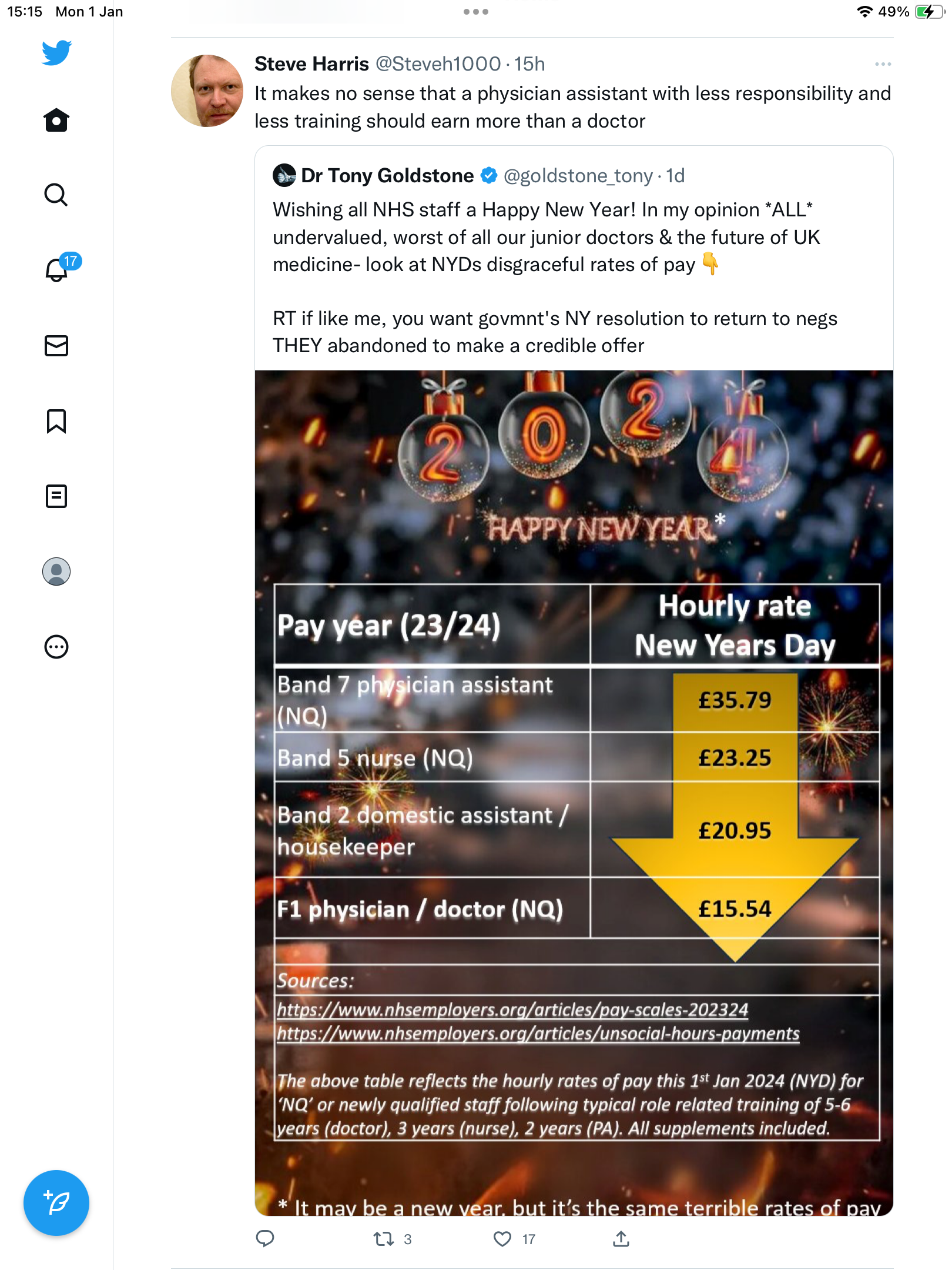Viewport: 952px width, 1270px height.
Task: Open tweet options three-dot menu
Action: click(x=883, y=64)
